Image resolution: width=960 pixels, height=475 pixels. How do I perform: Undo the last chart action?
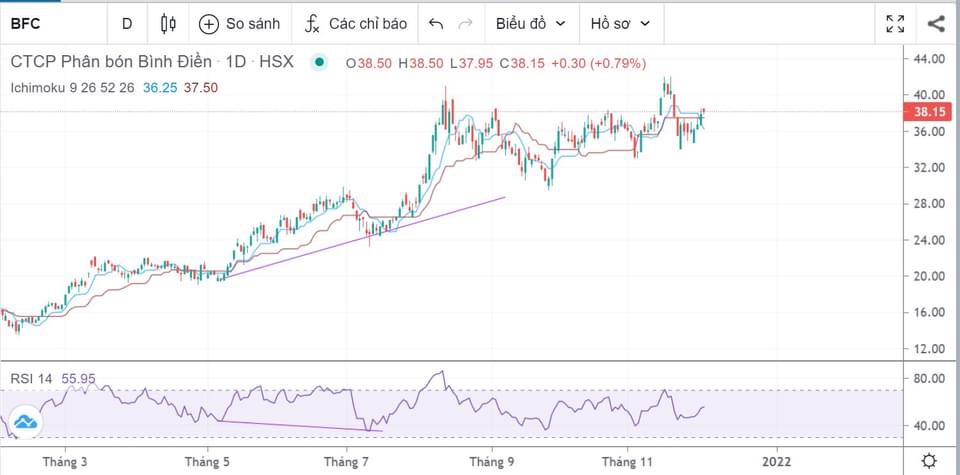click(x=435, y=24)
